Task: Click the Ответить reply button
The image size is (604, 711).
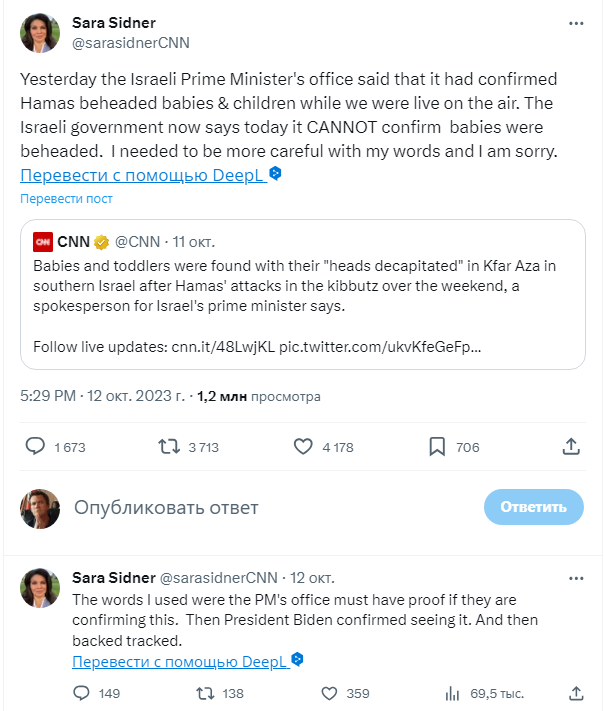Action: (533, 507)
